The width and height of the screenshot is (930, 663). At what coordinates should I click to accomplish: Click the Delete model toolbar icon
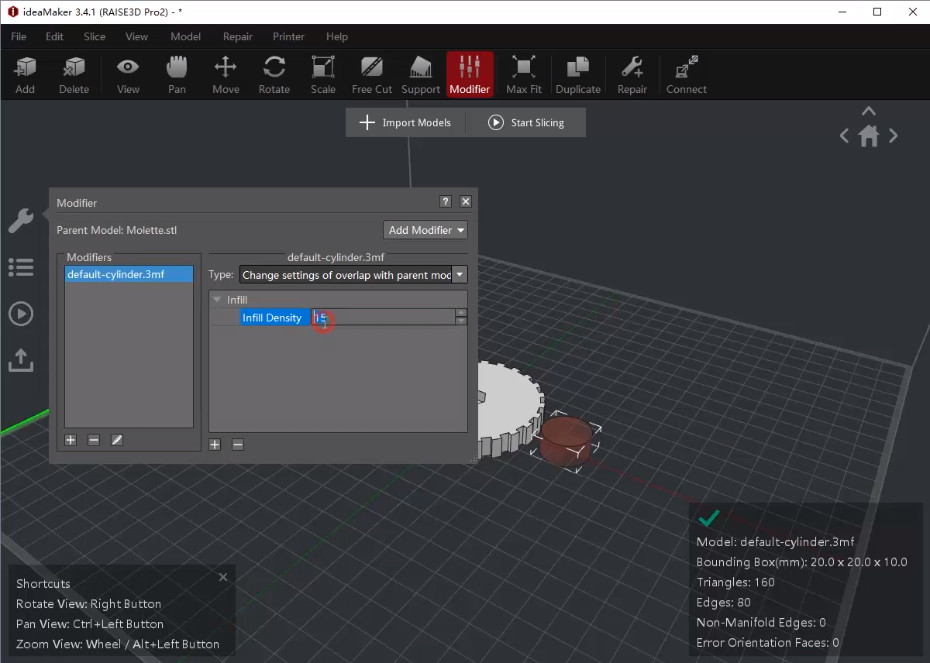(x=74, y=75)
